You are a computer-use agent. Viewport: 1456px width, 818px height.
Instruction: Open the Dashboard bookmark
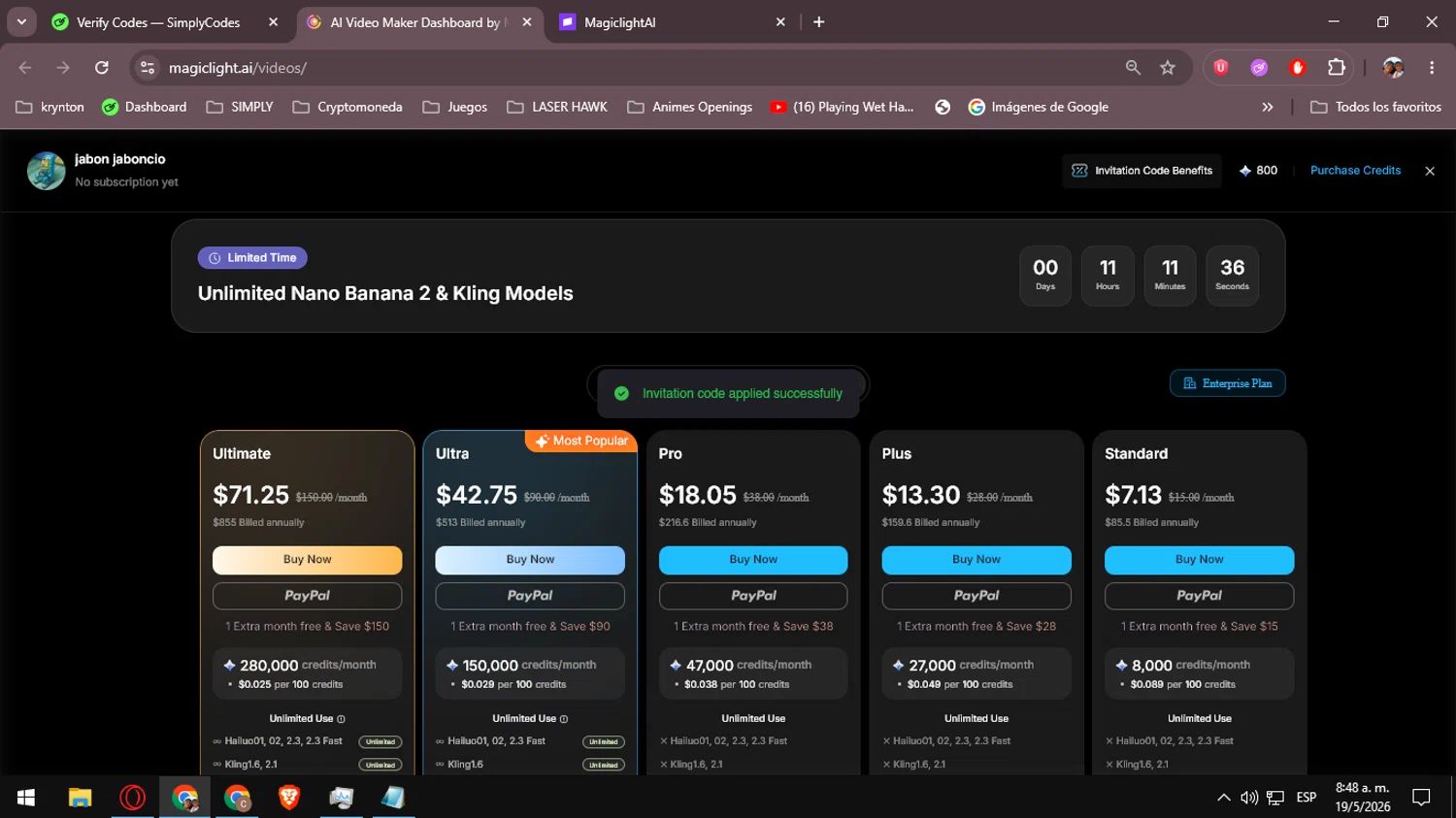[145, 107]
